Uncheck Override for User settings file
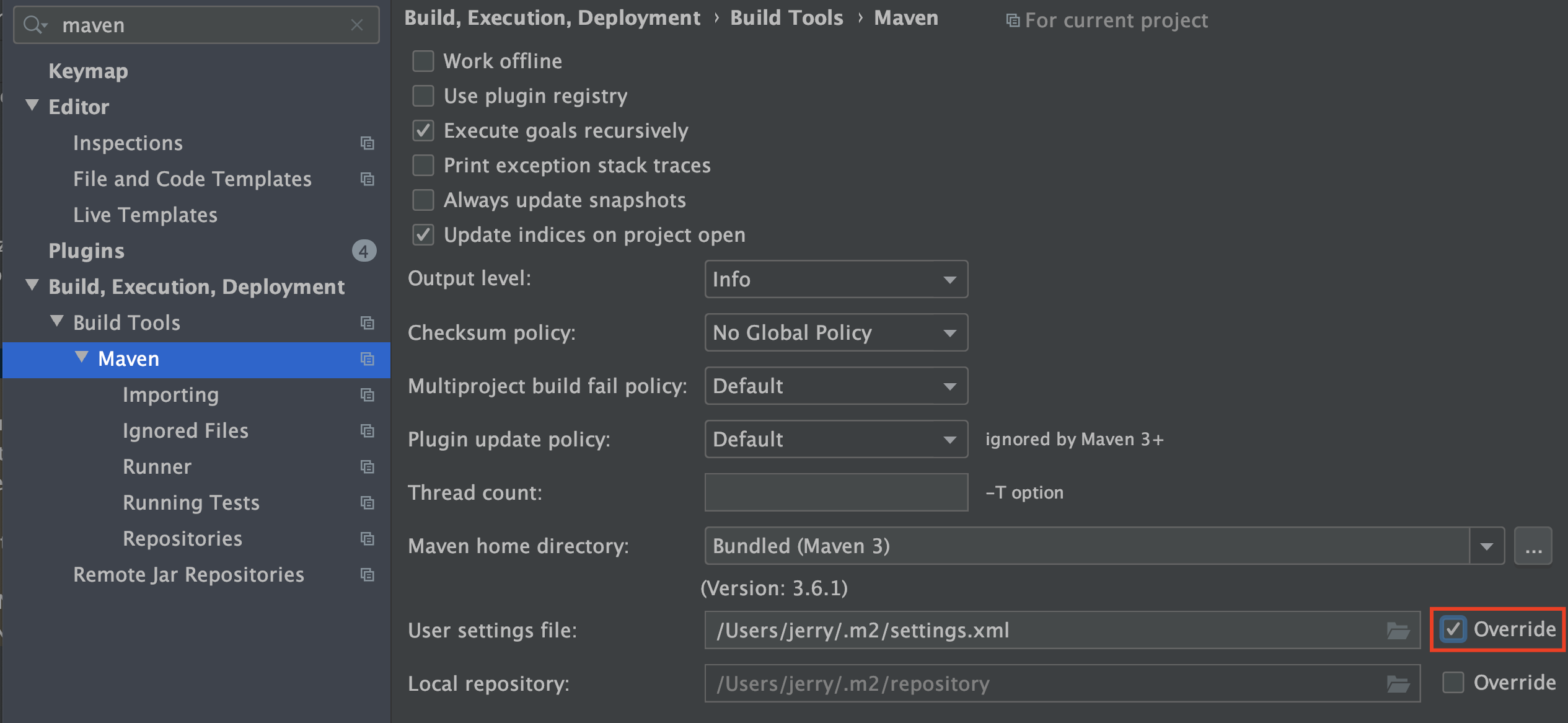This screenshot has width=1568, height=723. 1453,629
